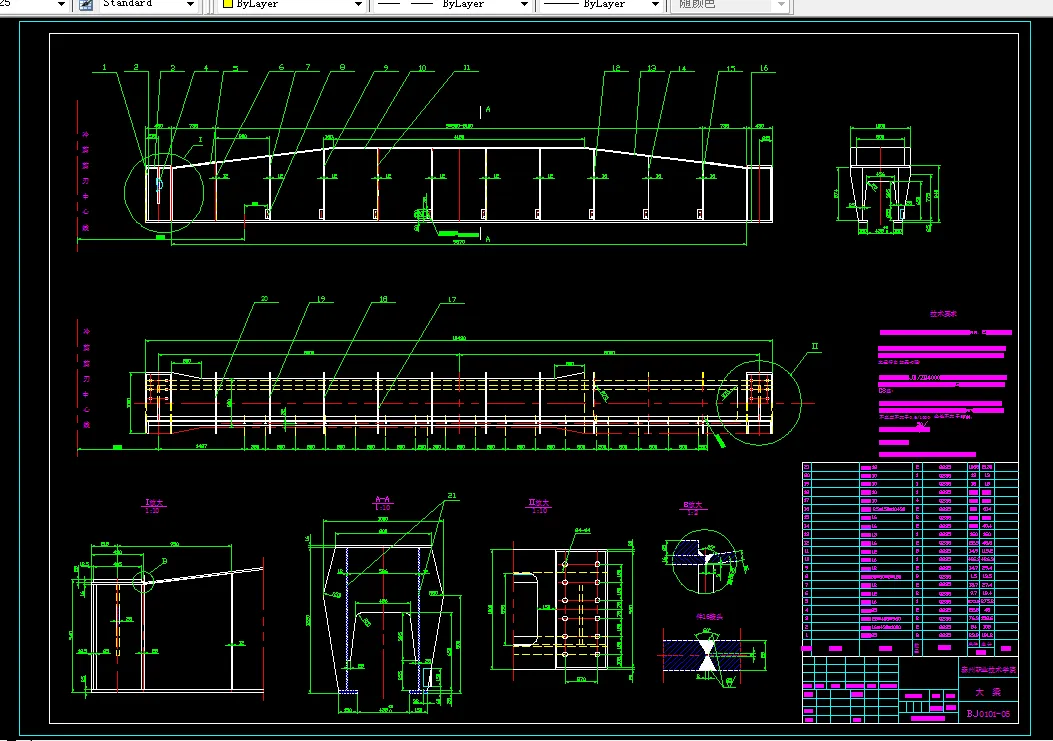Expand the Standard dimension style dropdown
Image resolution: width=1053 pixels, height=741 pixels.
[x=190, y=5]
